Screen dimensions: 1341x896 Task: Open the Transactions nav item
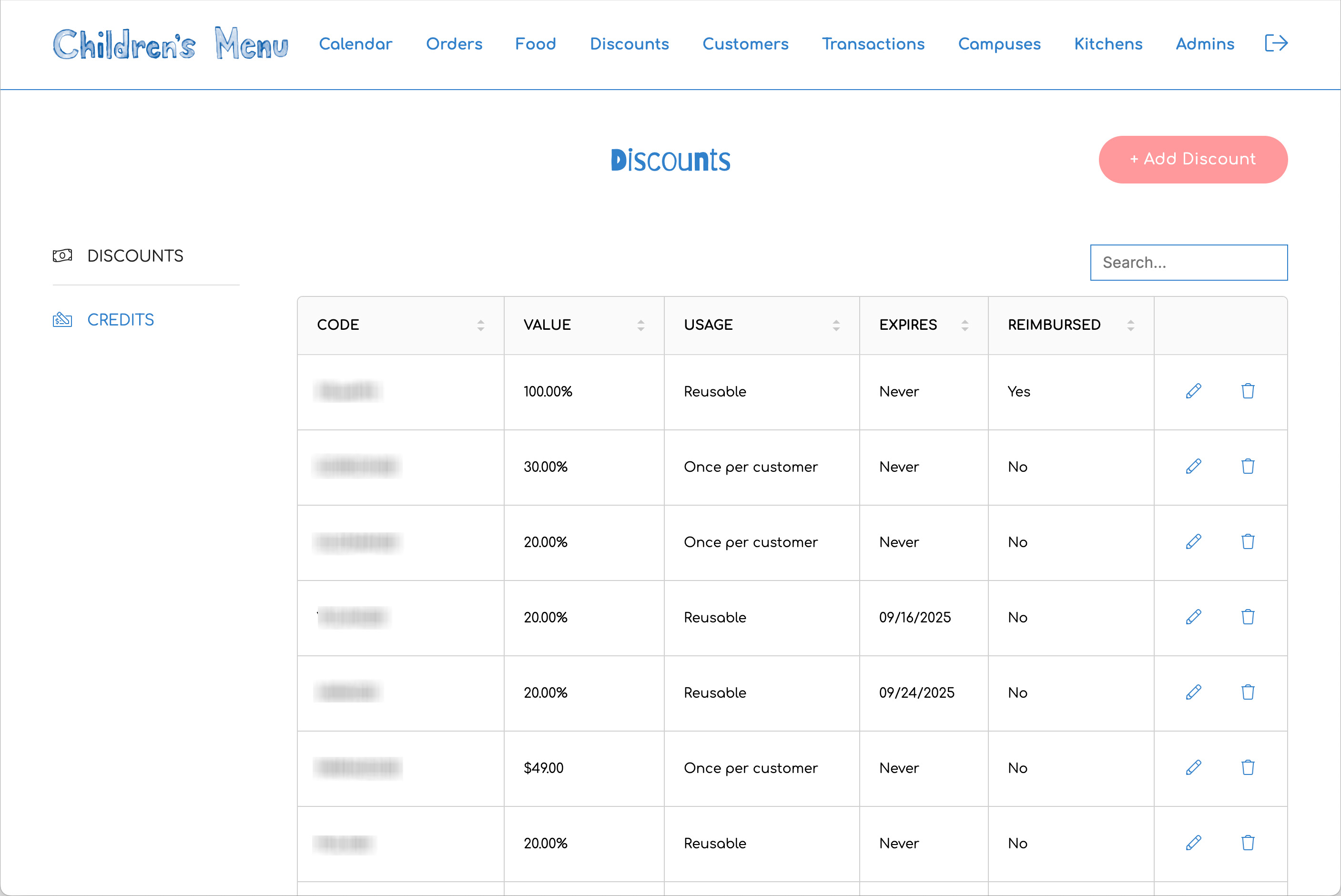(x=873, y=44)
